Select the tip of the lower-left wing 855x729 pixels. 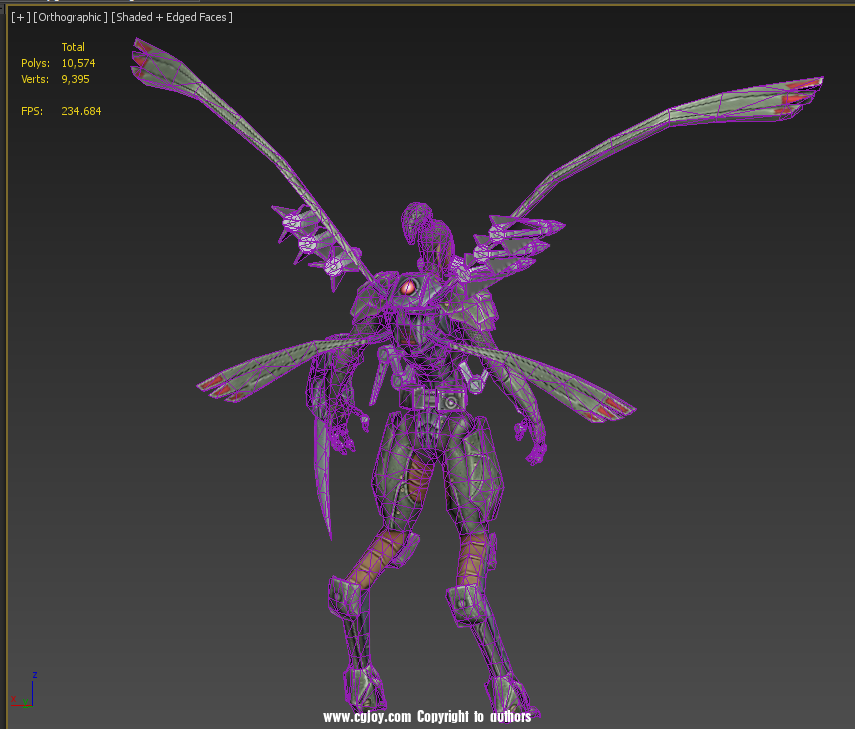coord(216,386)
